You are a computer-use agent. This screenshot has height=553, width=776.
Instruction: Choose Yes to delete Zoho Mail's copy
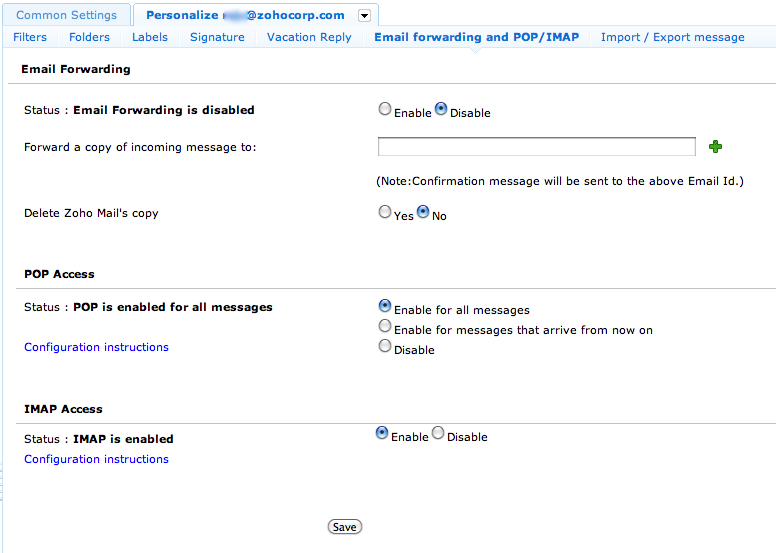[385, 212]
